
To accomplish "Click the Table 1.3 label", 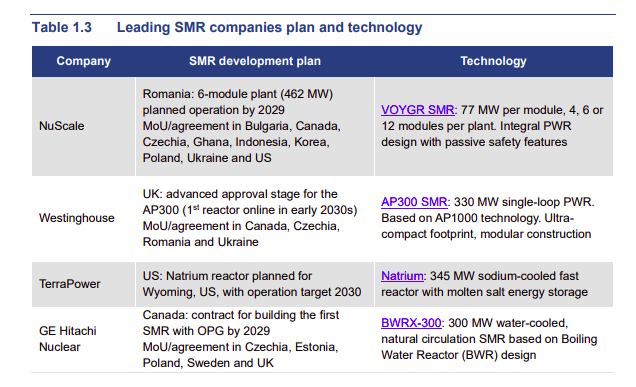I will point(62,27).
